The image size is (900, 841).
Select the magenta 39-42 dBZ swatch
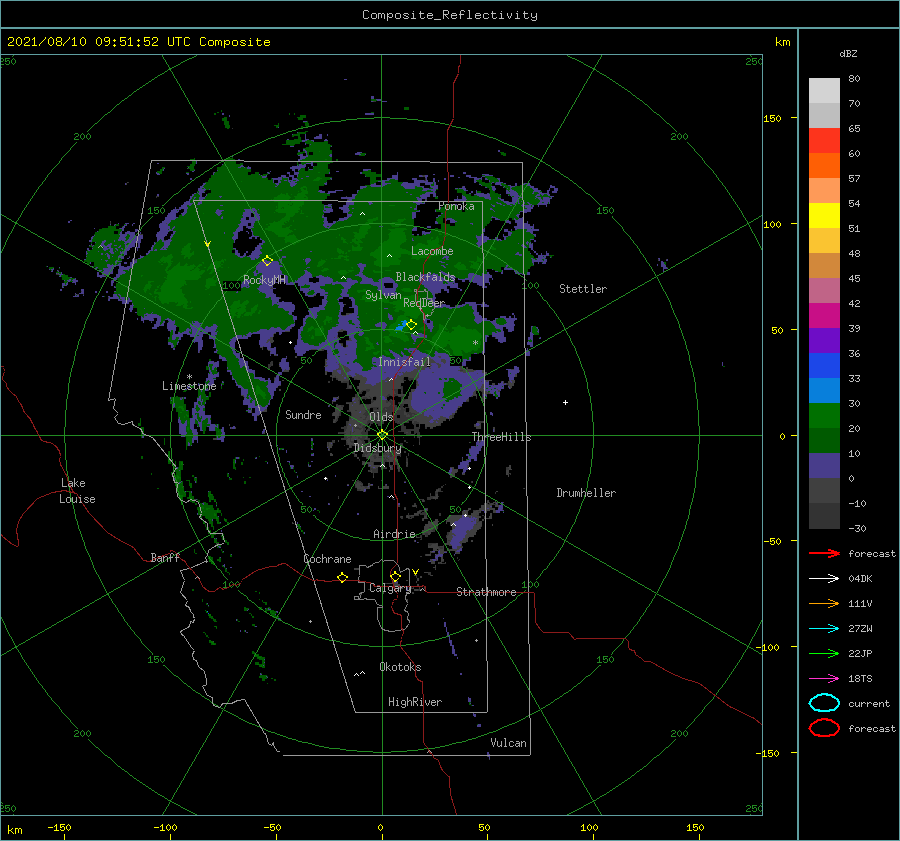coord(824,315)
